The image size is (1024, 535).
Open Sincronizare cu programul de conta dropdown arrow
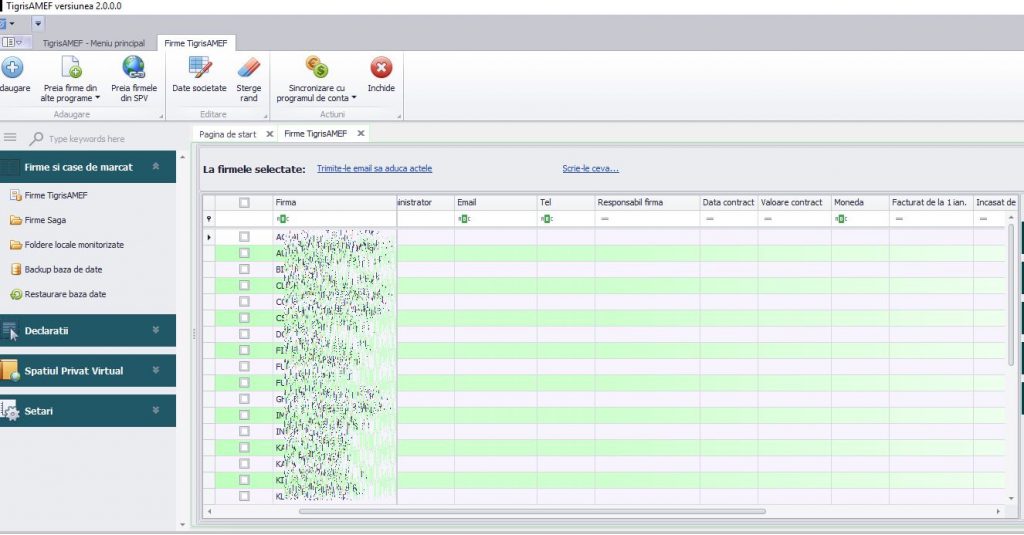[x=354, y=98]
